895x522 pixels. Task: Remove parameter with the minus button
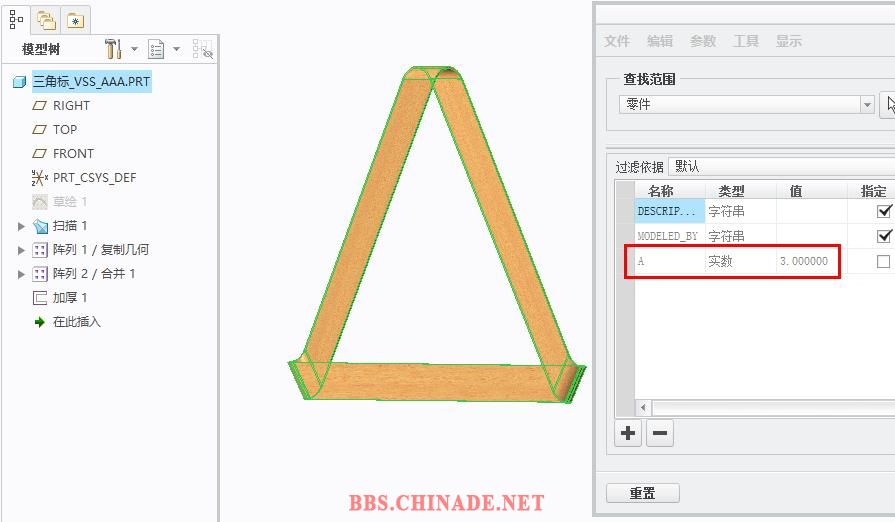(660, 433)
